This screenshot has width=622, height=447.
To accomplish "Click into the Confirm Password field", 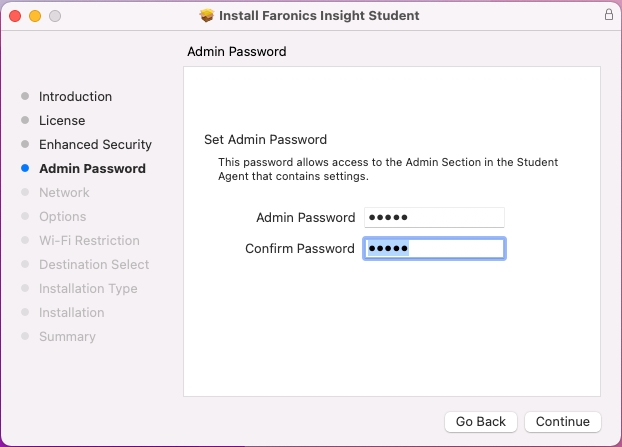I will [x=434, y=248].
